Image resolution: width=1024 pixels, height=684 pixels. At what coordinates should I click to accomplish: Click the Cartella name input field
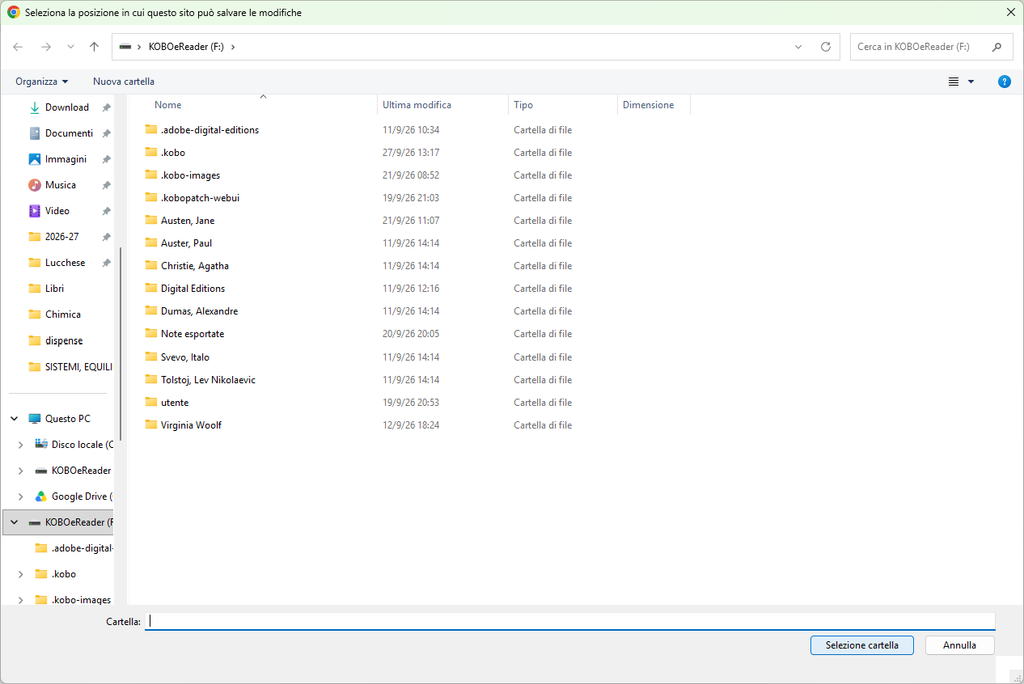(x=569, y=621)
